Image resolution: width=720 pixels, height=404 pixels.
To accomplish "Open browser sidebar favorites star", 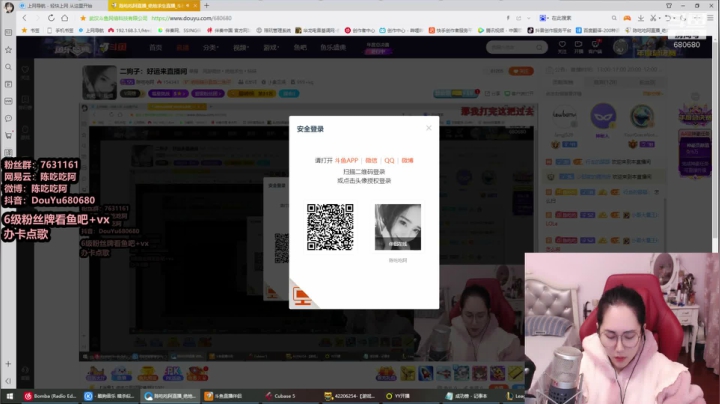I will (x=8, y=50).
